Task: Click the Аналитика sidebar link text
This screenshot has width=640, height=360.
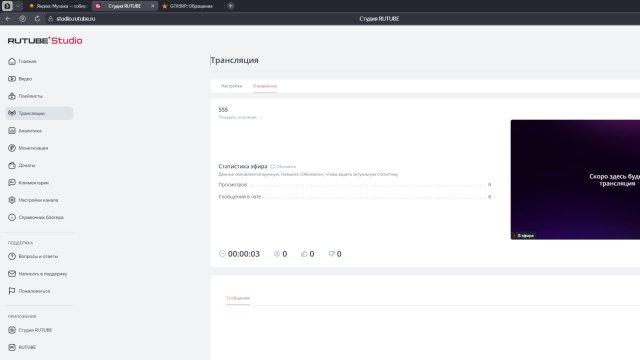Action: (30, 131)
